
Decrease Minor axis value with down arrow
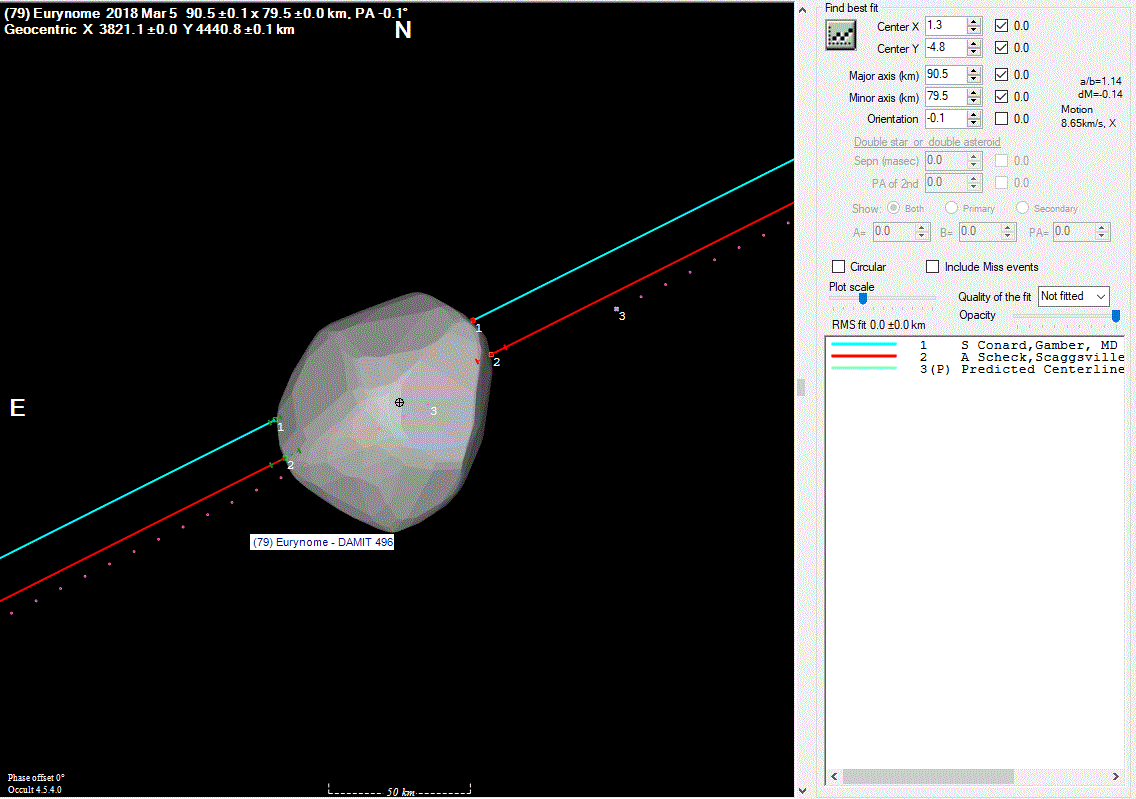click(974, 101)
